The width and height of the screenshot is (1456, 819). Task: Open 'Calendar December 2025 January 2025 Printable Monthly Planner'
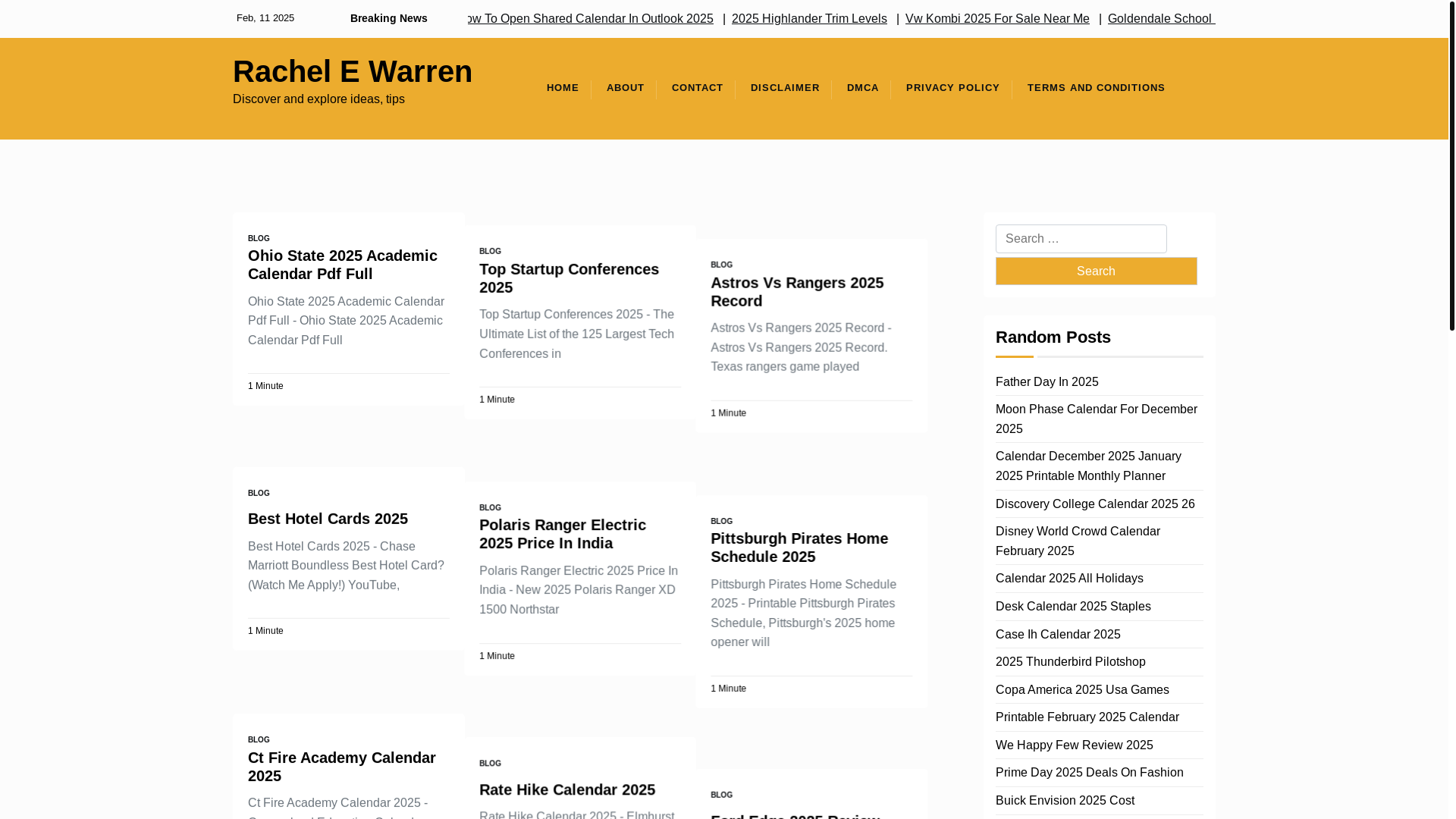(1088, 466)
